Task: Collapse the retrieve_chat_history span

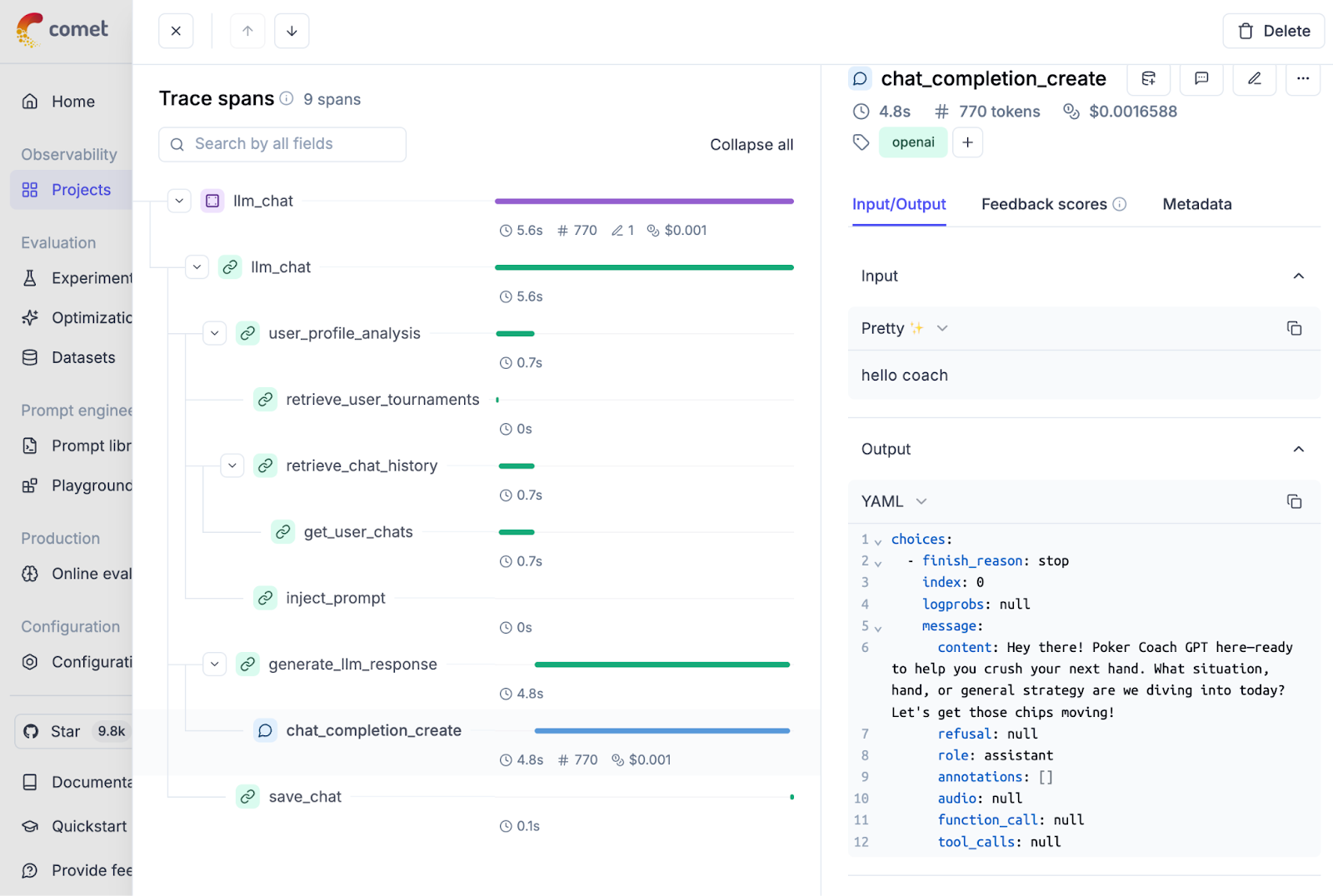Action: click(x=232, y=465)
